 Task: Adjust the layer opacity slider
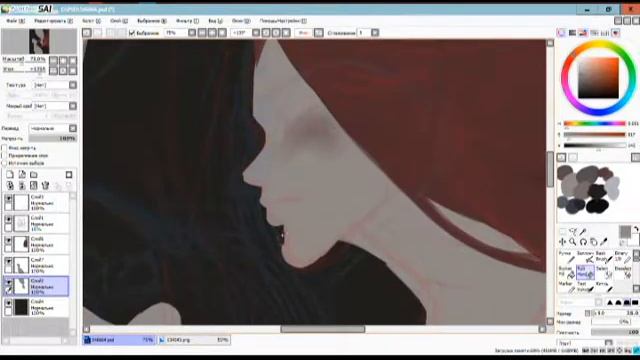tap(52, 138)
